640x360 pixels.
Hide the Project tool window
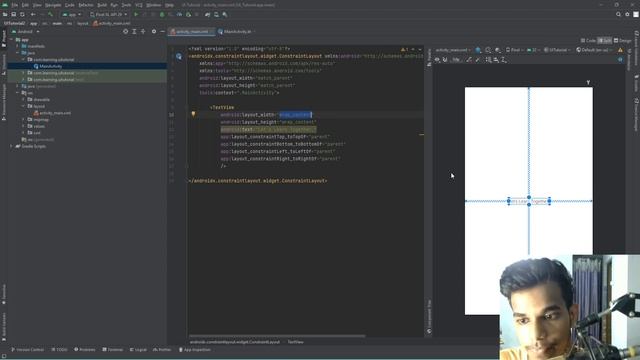(x=162, y=31)
